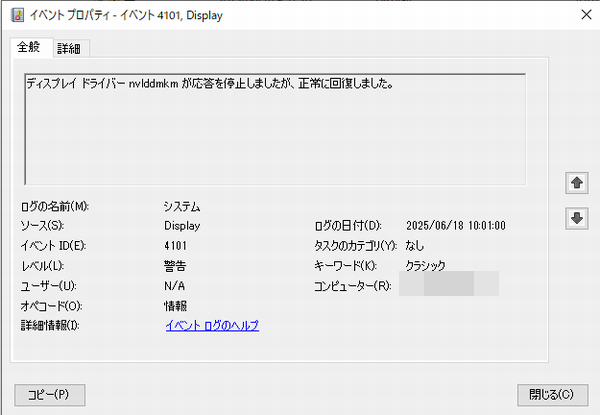Screen dimensions: 600x415
Task: Click the ログの名前(M) label
Action: (54, 207)
